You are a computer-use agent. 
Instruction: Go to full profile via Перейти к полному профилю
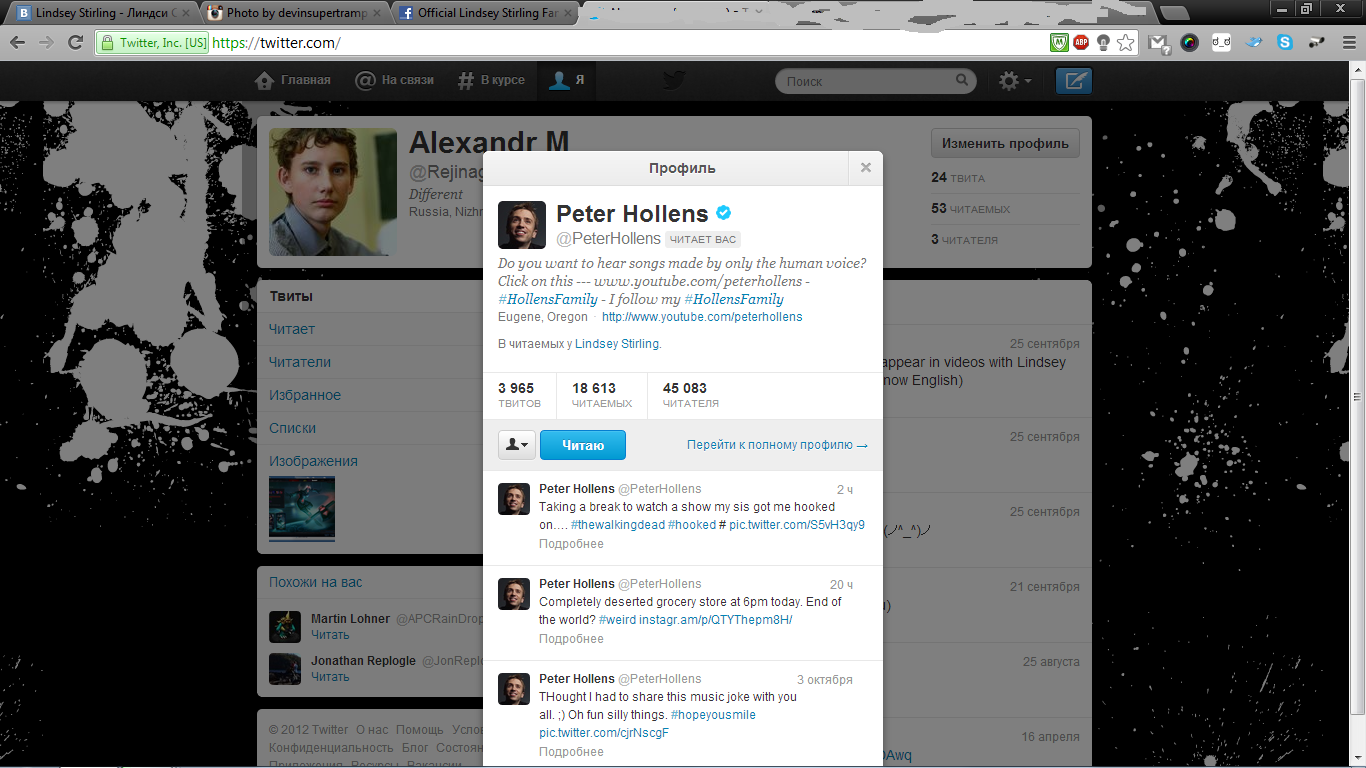click(x=777, y=445)
